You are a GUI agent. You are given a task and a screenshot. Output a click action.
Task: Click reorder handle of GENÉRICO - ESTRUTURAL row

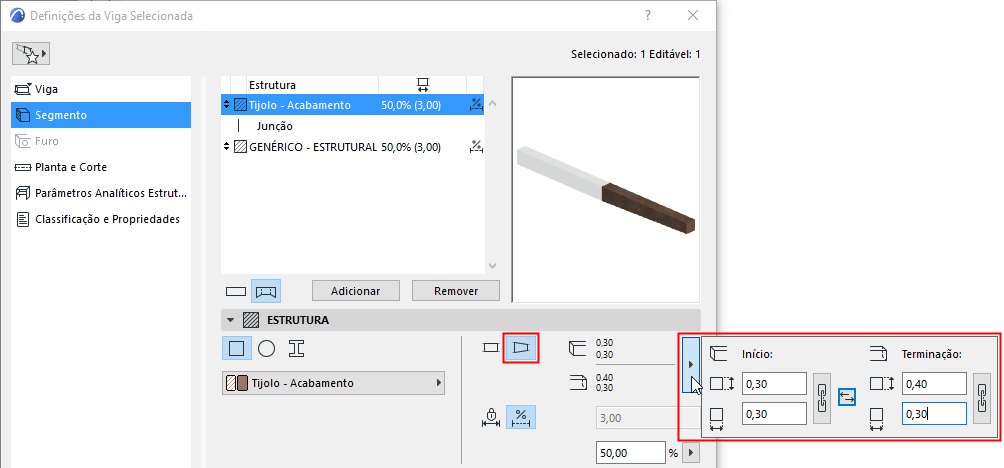point(226,147)
